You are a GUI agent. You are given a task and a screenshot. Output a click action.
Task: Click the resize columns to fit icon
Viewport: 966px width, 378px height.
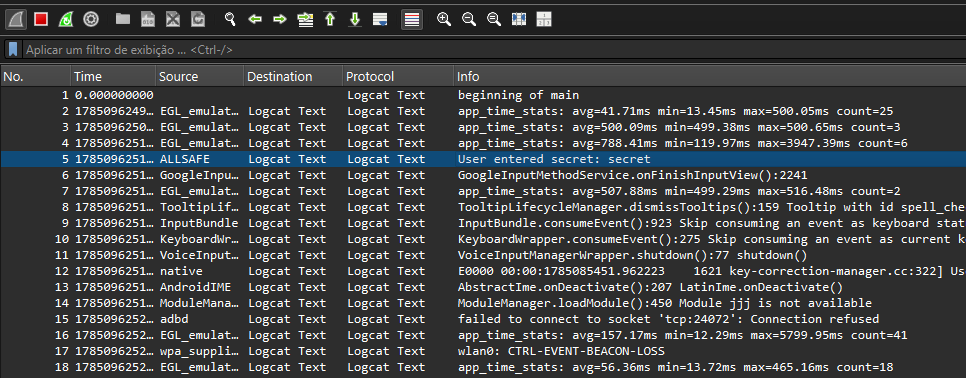[x=519, y=20]
